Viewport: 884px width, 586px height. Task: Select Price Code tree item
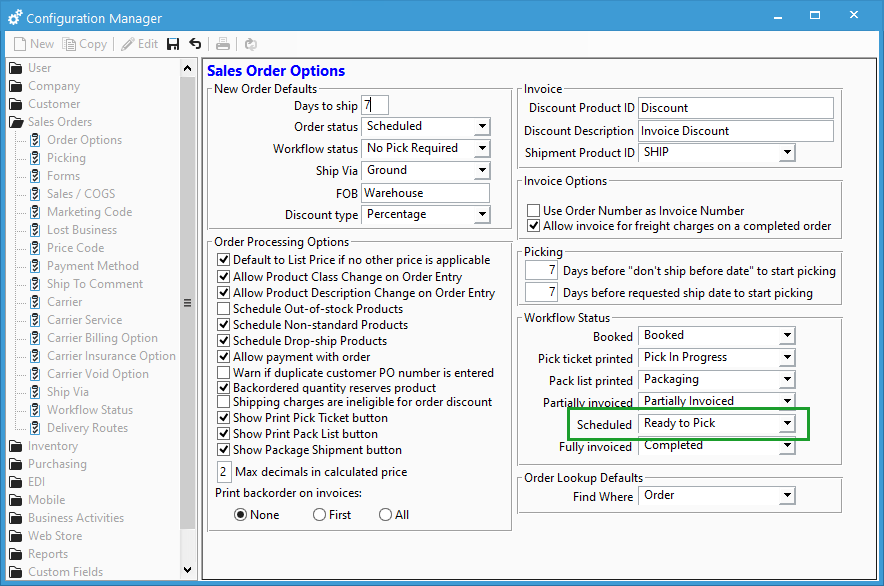67,249
